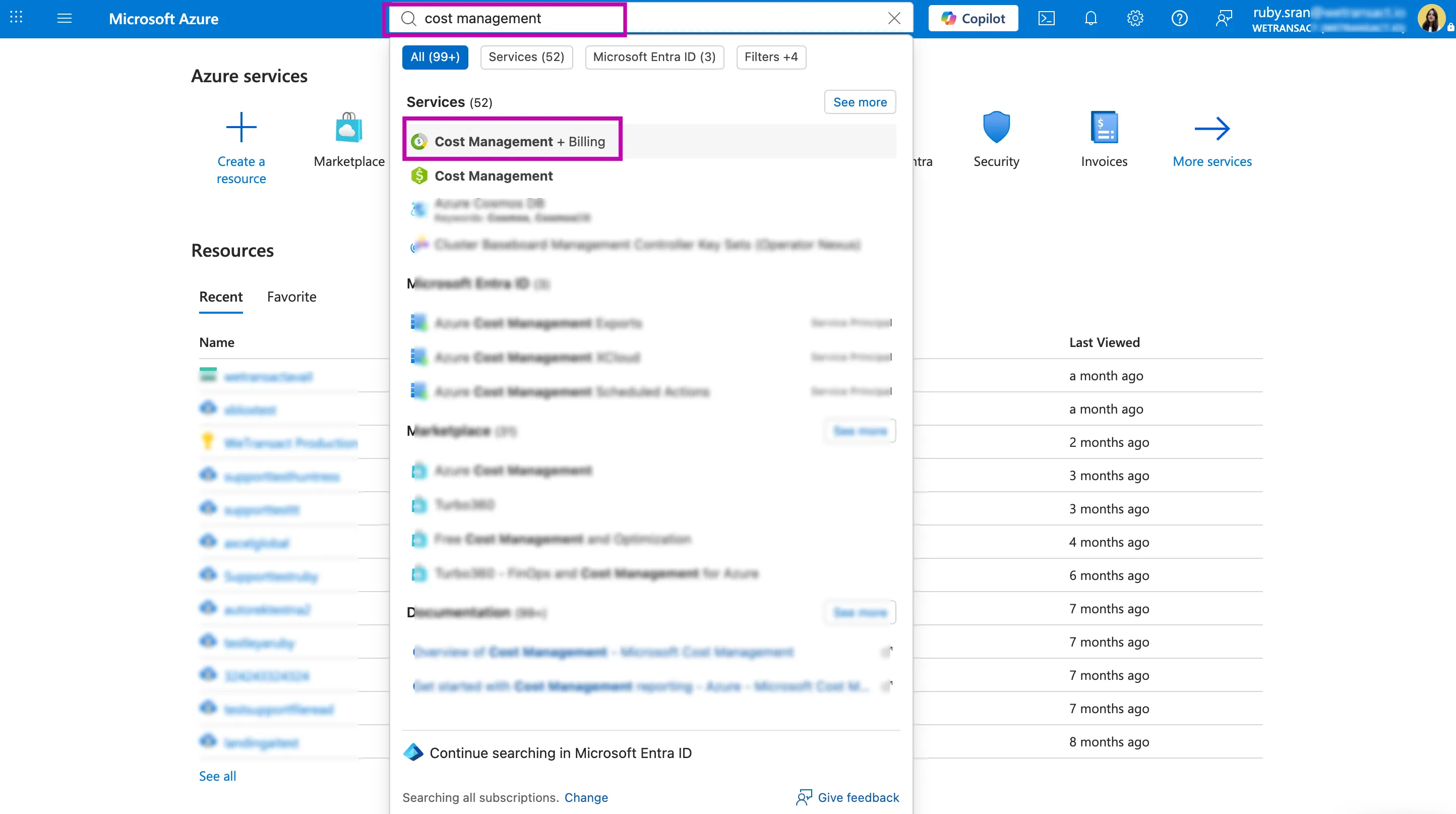The width and height of the screenshot is (1456, 814).
Task: Open the feedback person icon in header
Action: pyautogui.click(x=1224, y=18)
